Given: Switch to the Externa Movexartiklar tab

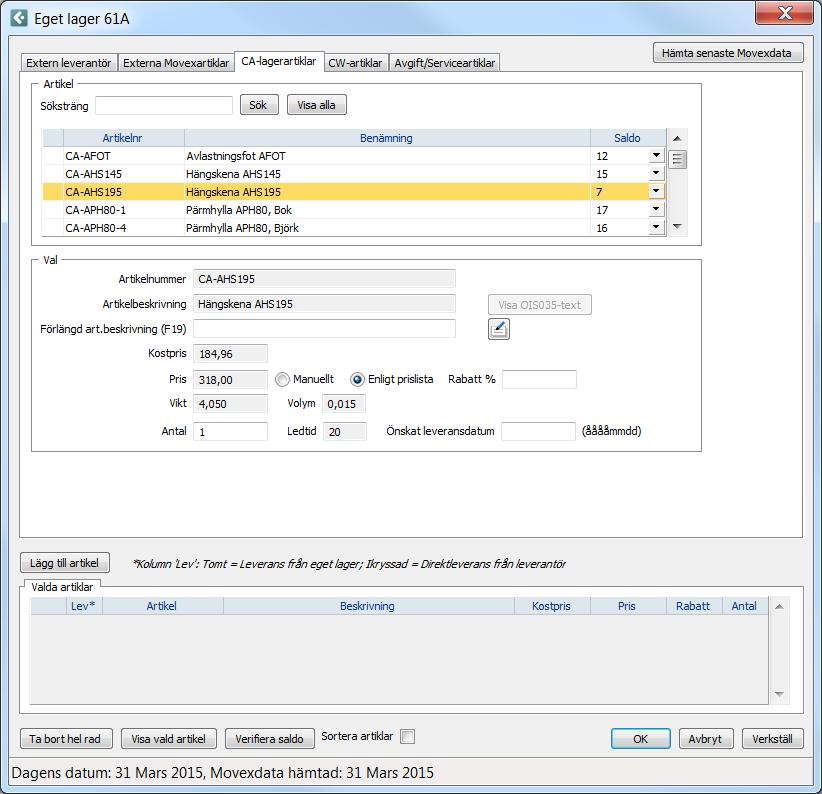Looking at the screenshot, I should pyautogui.click(x=176, y=63).
